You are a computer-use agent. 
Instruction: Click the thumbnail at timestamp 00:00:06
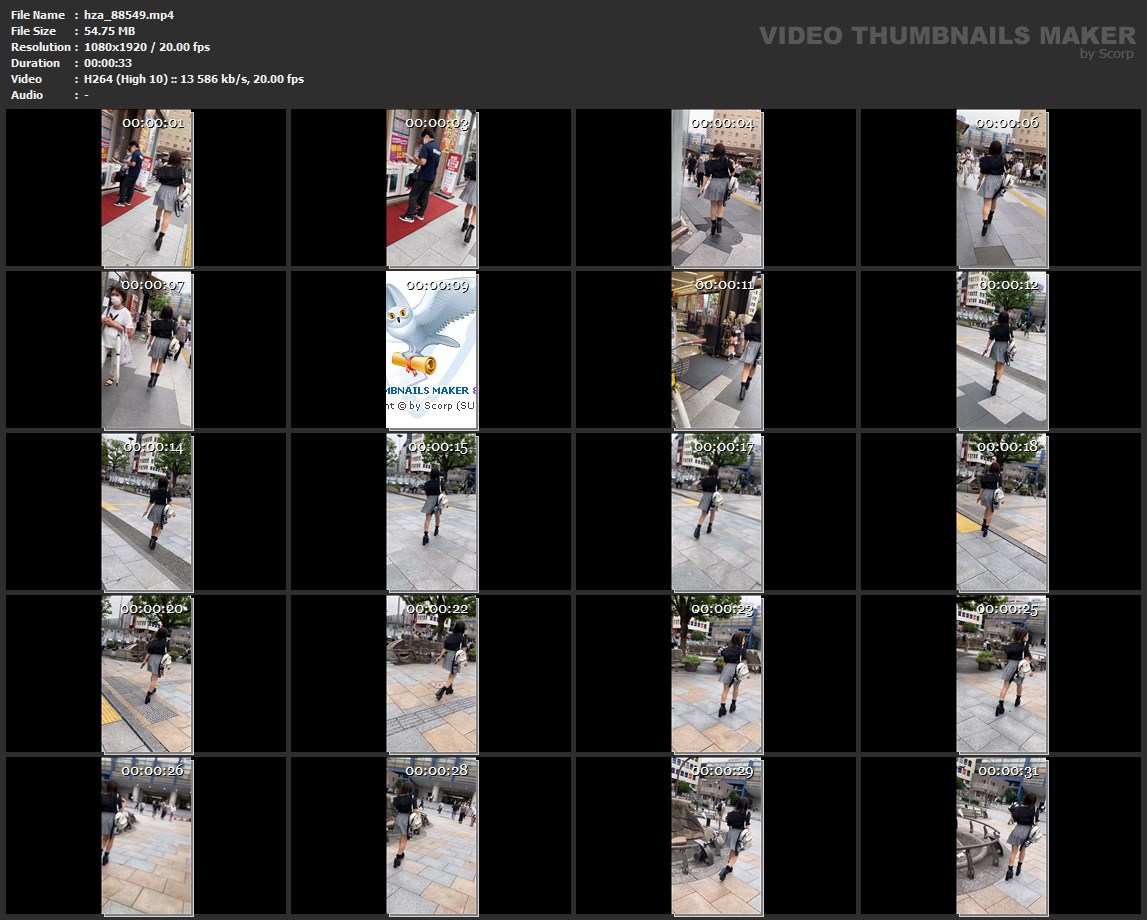[1001, 188]
